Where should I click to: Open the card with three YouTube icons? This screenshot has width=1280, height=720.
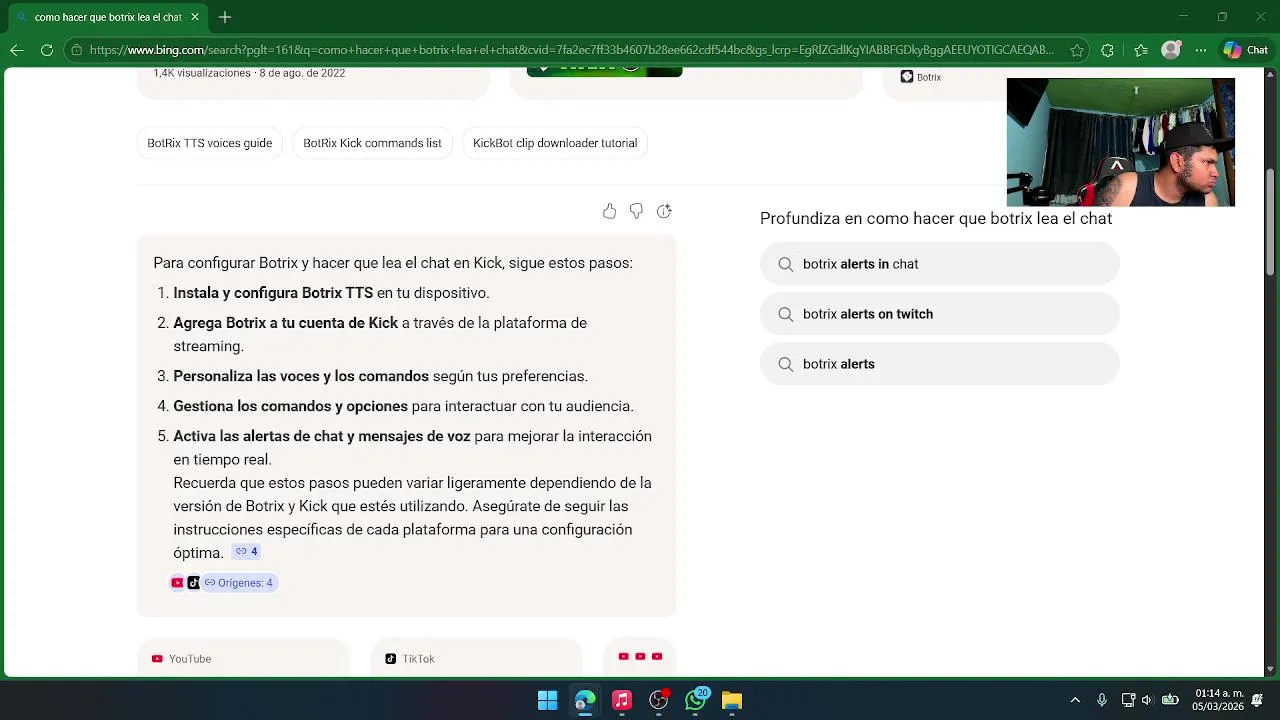[x=640, y=657]
